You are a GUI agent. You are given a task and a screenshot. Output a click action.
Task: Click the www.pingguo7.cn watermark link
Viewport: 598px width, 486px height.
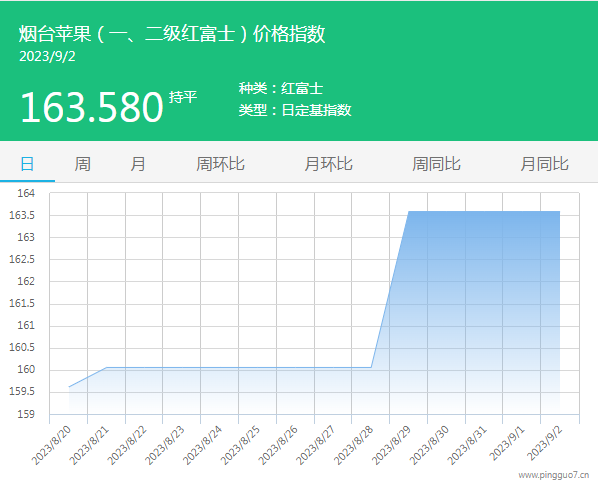pyautogui.click(x=554, y=475)
